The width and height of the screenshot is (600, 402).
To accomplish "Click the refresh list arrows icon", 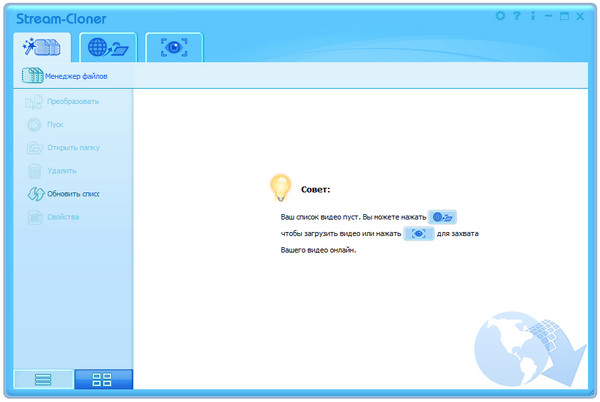I will pyautogui.click(x=36, y=194).
